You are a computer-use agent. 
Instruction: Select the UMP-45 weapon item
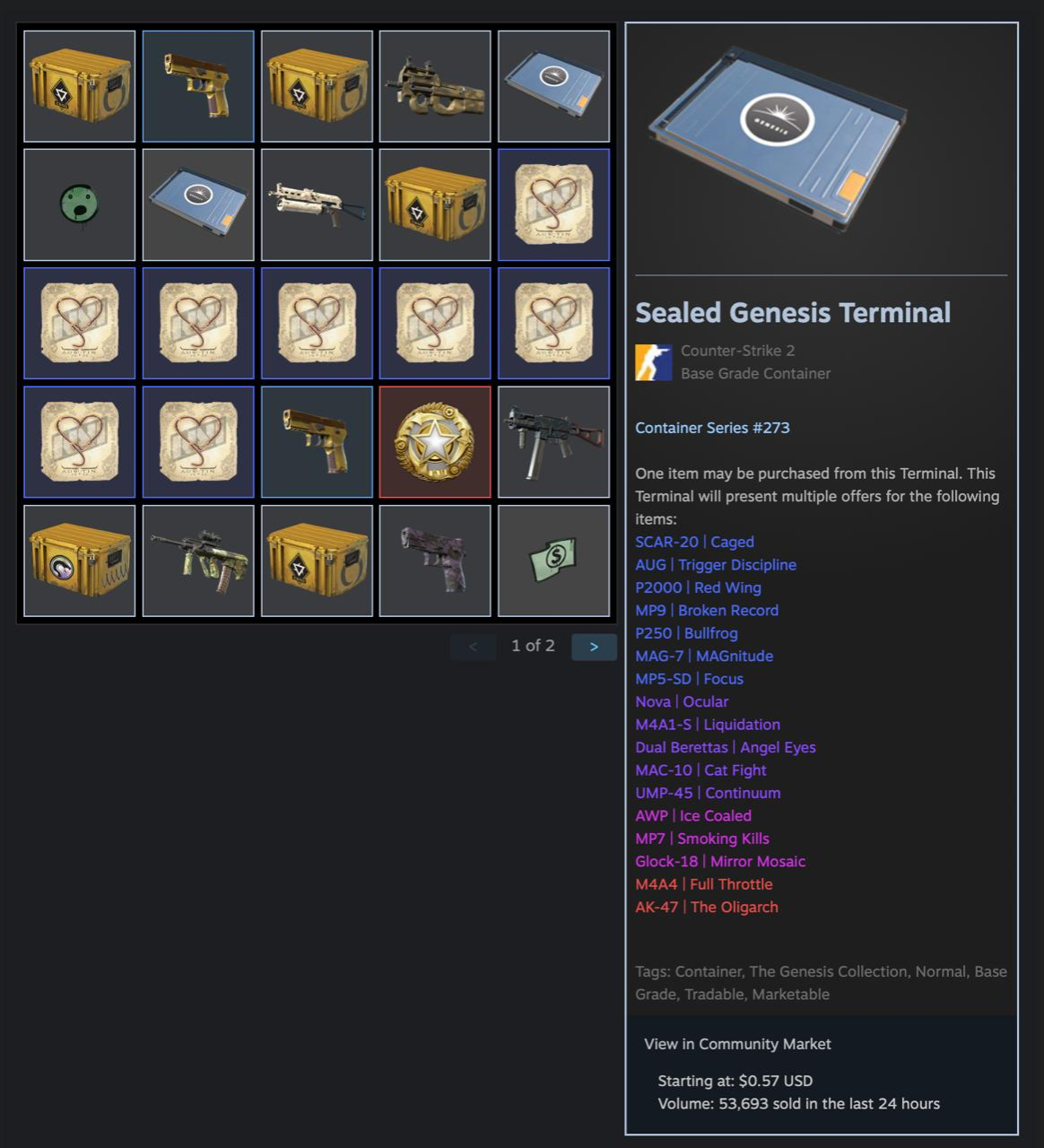pyautogui.click(x=553, y=442)
